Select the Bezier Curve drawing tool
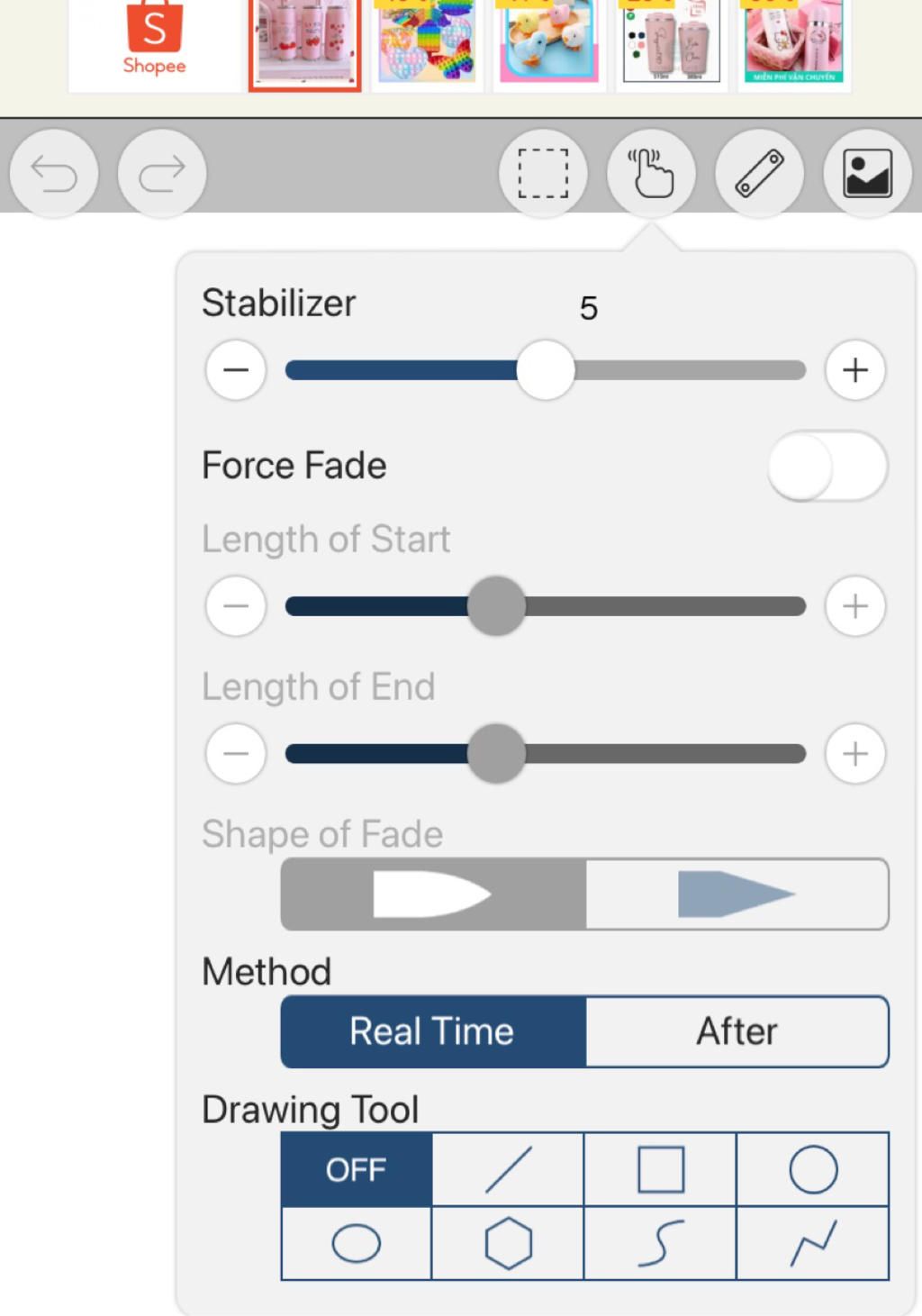Viewport: 922px width, 1316px height. (661, 1244)
